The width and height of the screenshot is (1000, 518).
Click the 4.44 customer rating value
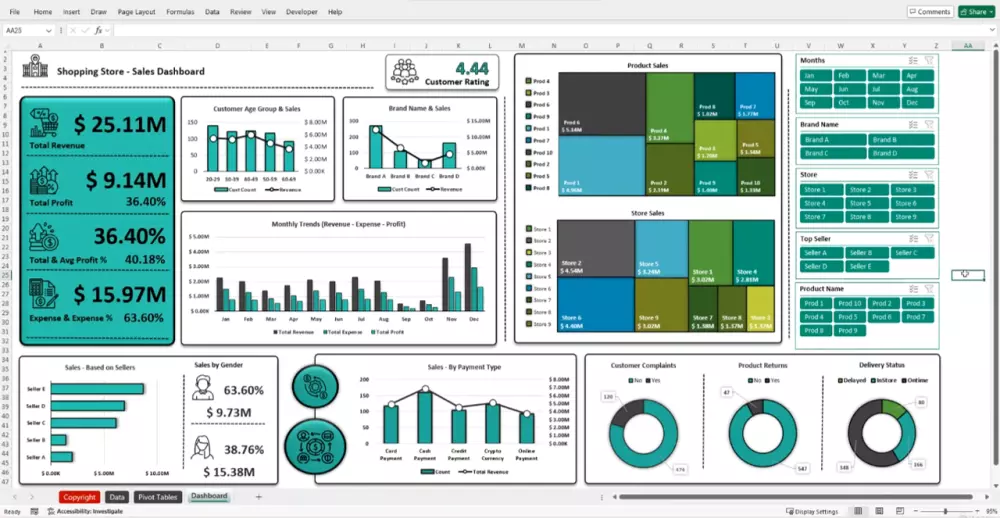pyautogui.click(x=473, y=69)
